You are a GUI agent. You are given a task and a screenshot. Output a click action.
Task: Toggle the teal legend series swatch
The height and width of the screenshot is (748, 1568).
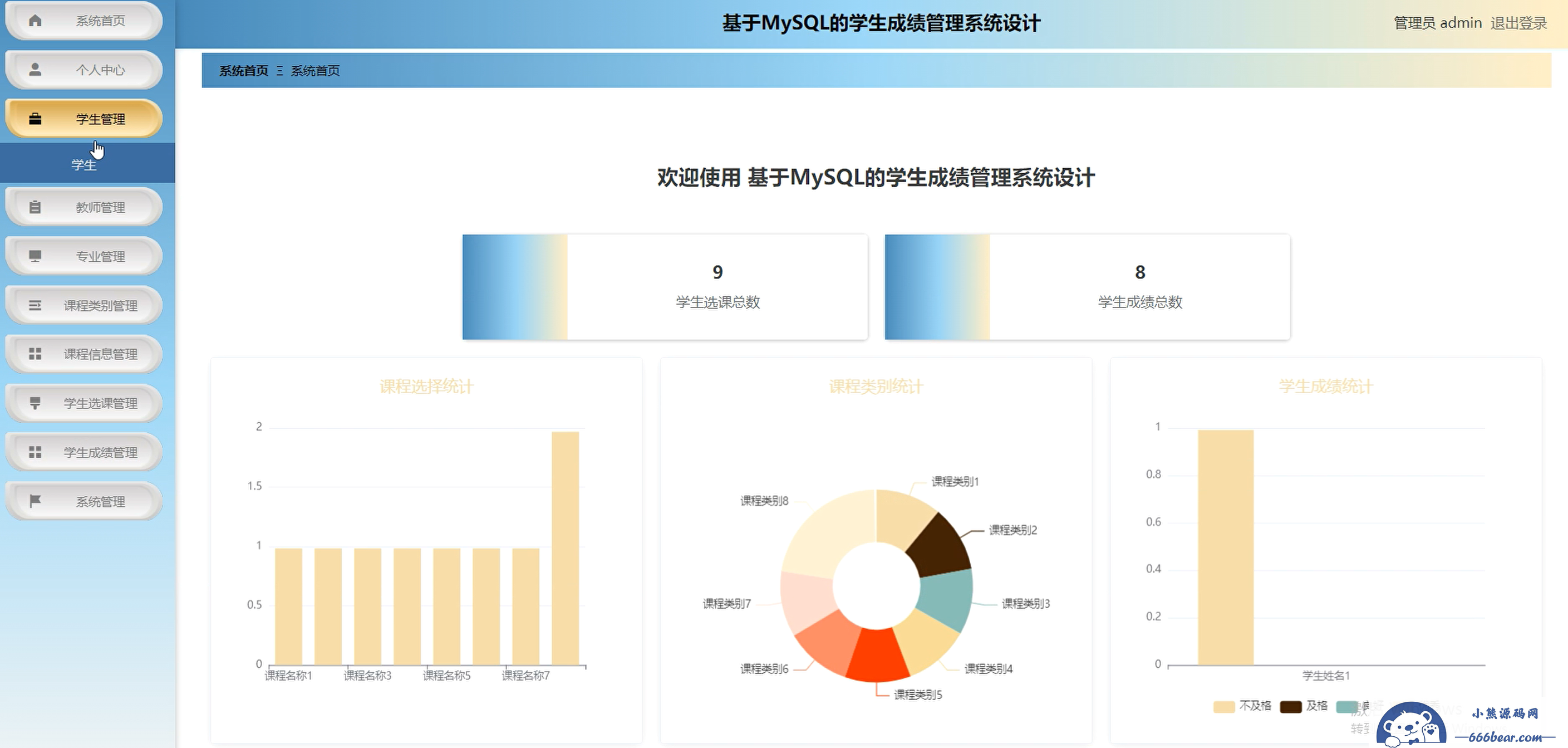point(1346,707)
